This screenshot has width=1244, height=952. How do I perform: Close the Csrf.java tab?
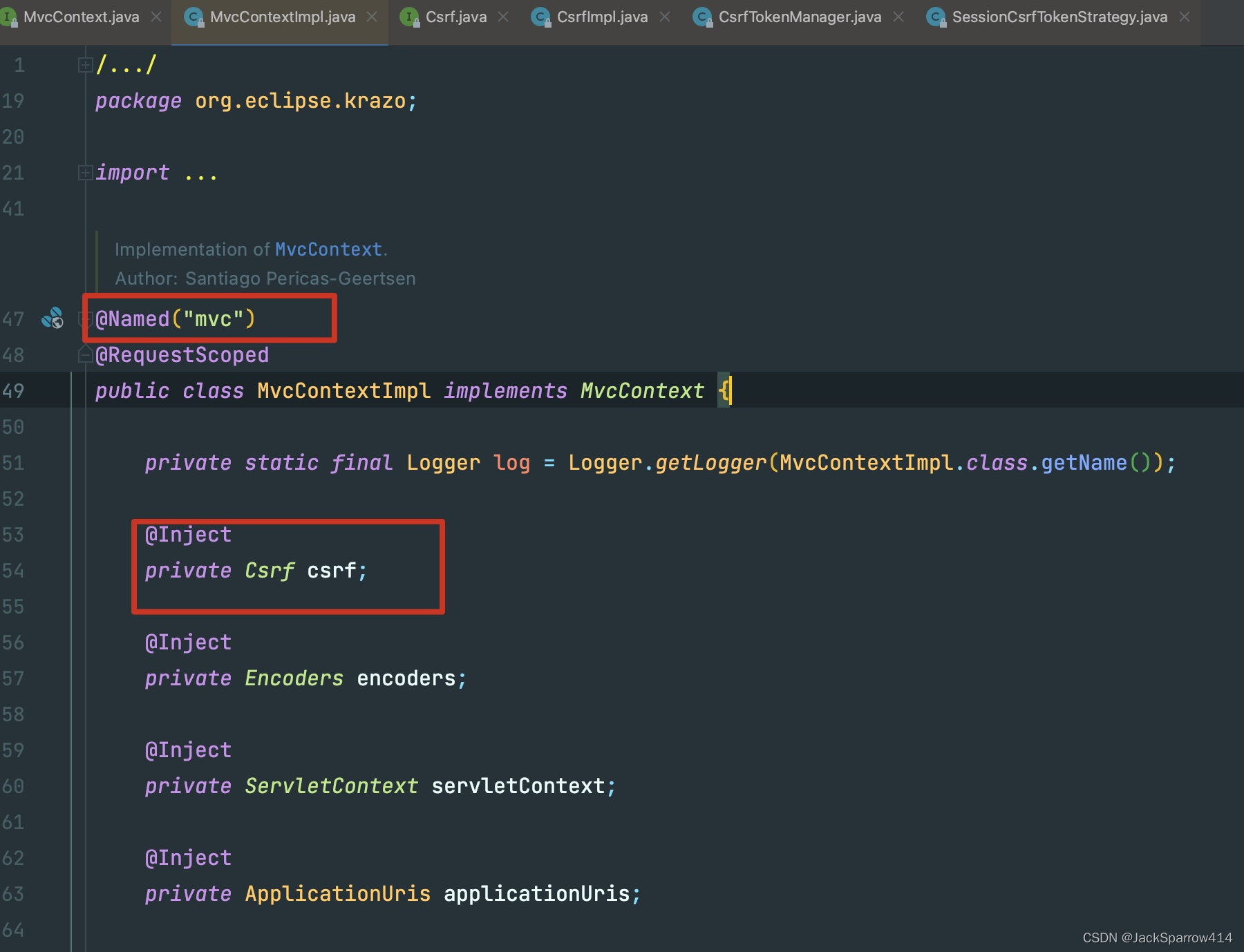503,17
